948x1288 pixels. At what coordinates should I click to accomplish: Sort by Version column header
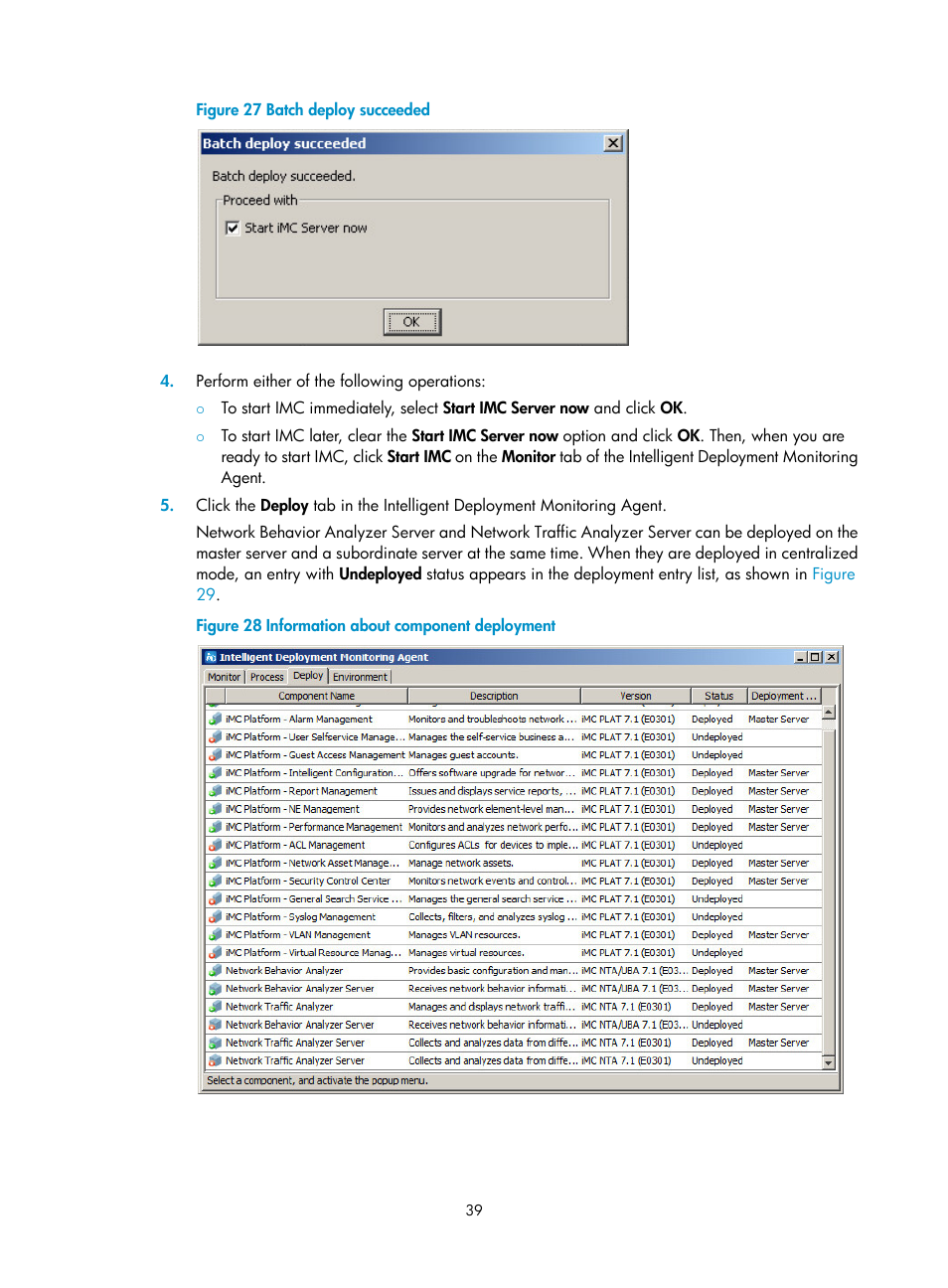[x=636, y=696]
